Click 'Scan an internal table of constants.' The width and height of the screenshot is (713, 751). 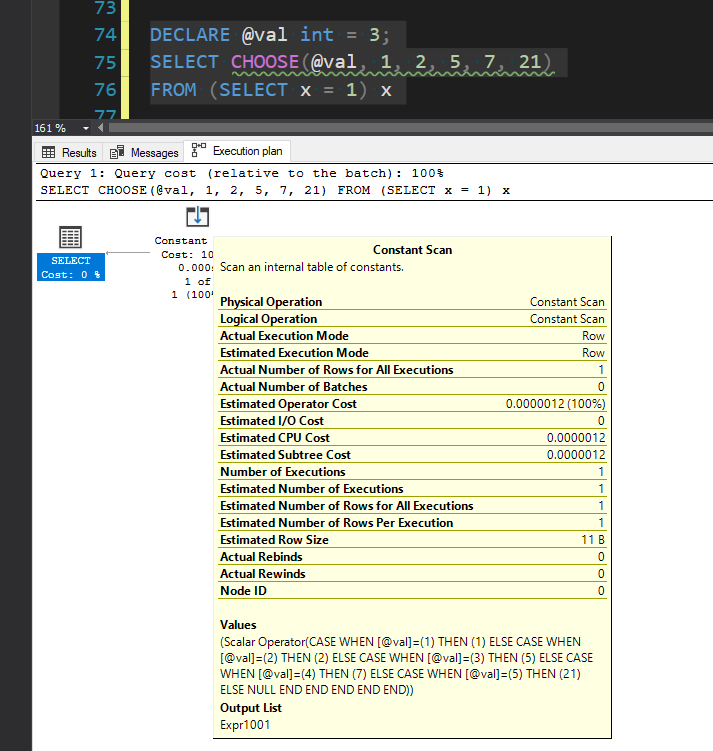coord(312,267)
